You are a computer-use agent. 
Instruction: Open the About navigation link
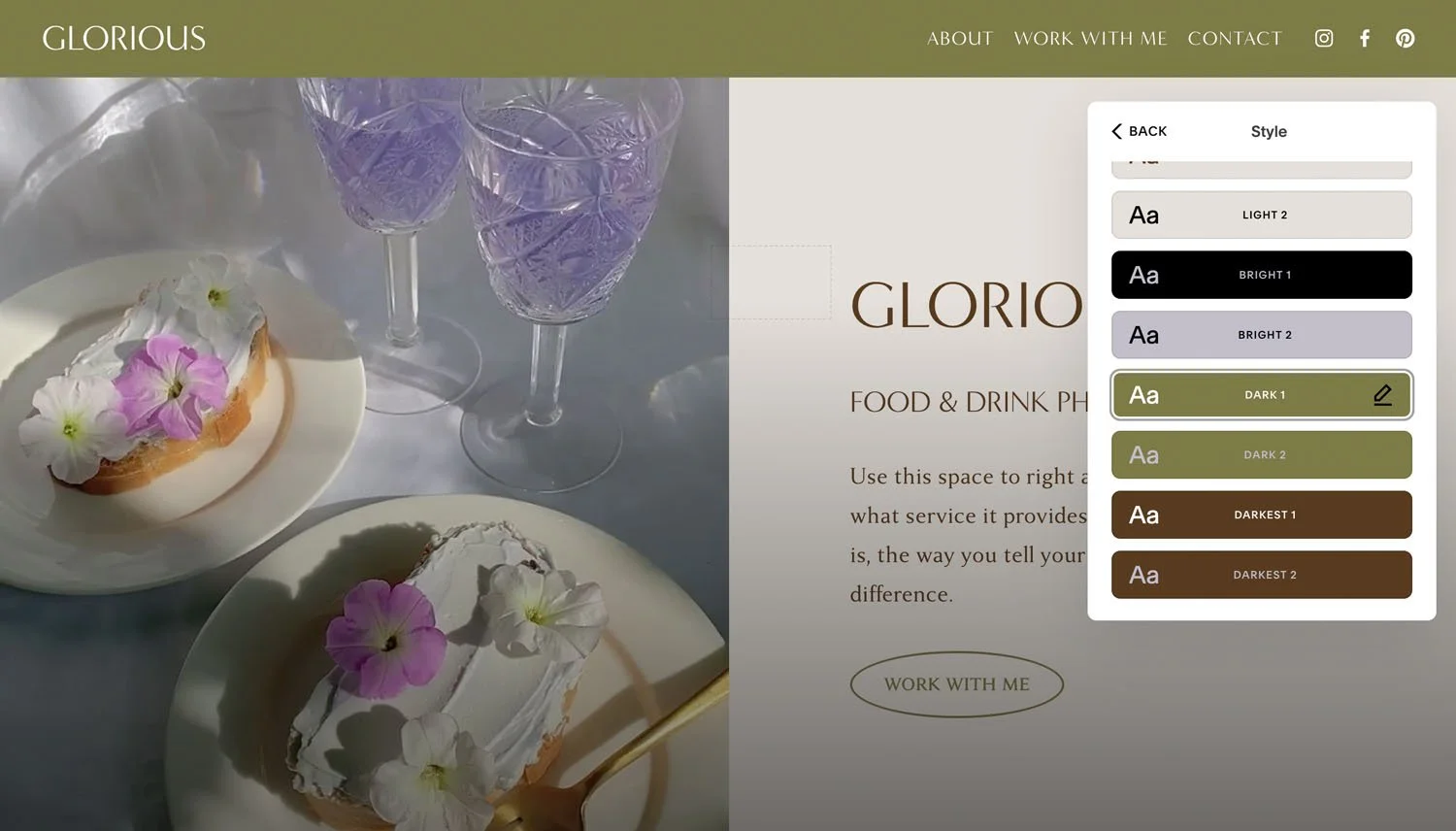pyautogui.click(x=960, y=39)
